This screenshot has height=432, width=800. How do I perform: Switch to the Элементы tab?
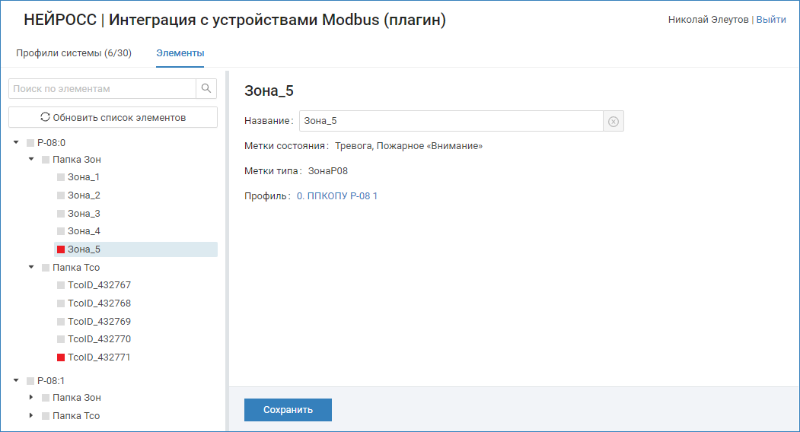coord(180,53)
